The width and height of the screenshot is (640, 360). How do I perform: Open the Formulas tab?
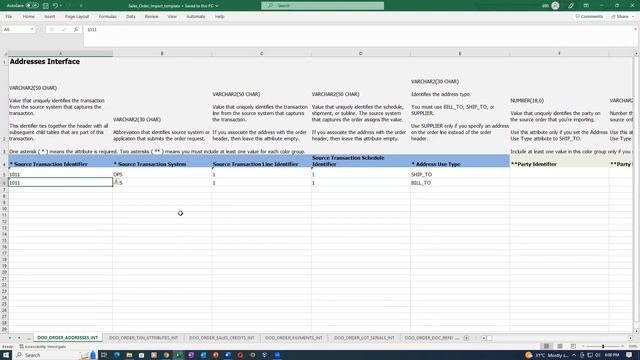coord(107,17)
